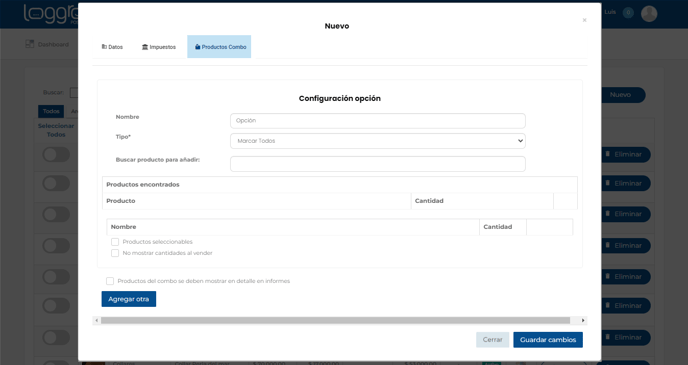
Task: Click the Impuestos bank icon
Action: 145,47
